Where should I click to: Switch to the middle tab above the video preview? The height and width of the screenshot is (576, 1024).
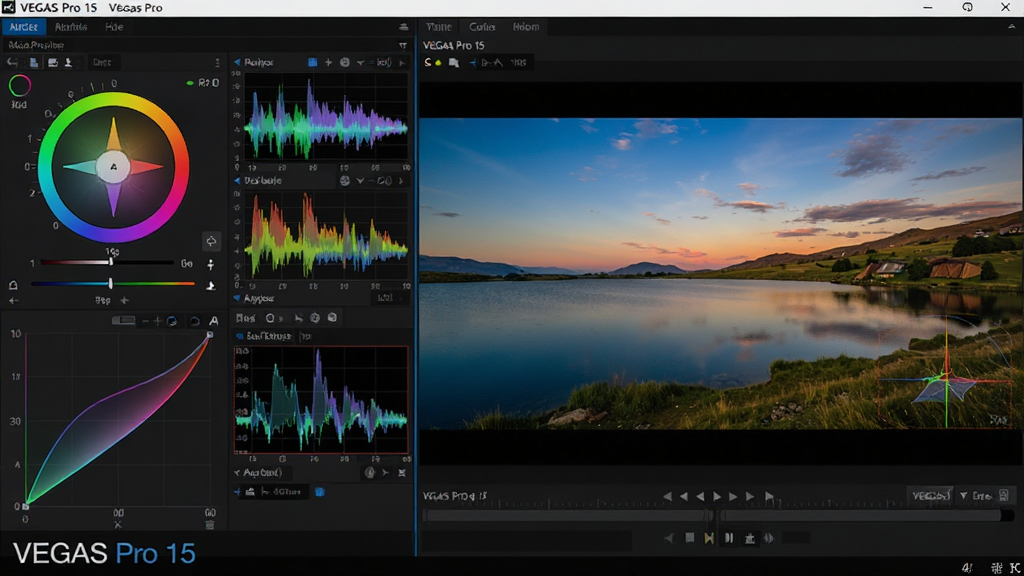(482, 27)
